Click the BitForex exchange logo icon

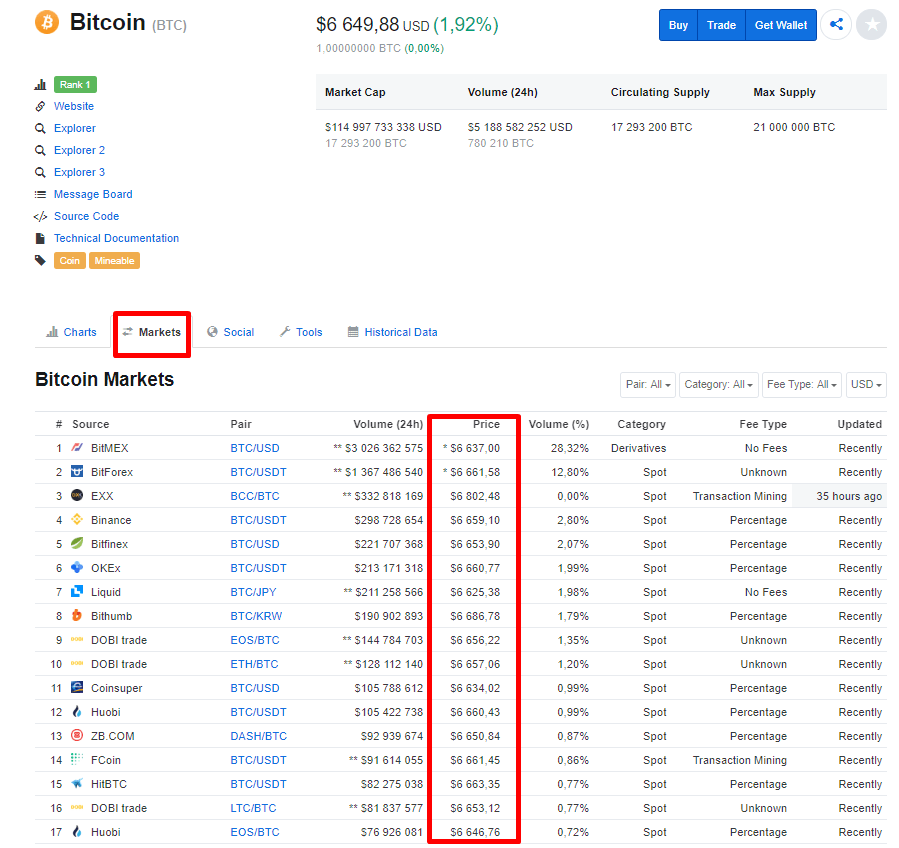click(x=77, y=472)
